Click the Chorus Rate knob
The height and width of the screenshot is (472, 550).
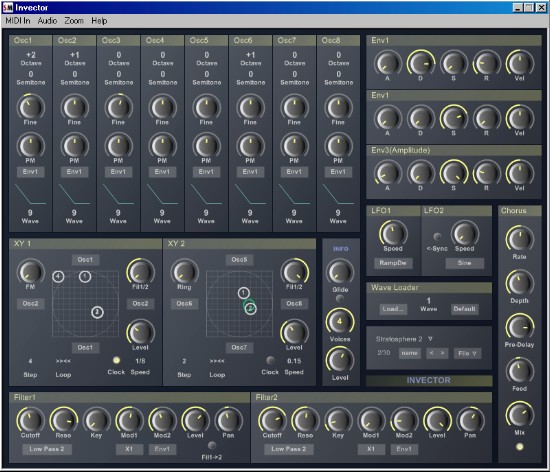(x=519, y=239)
